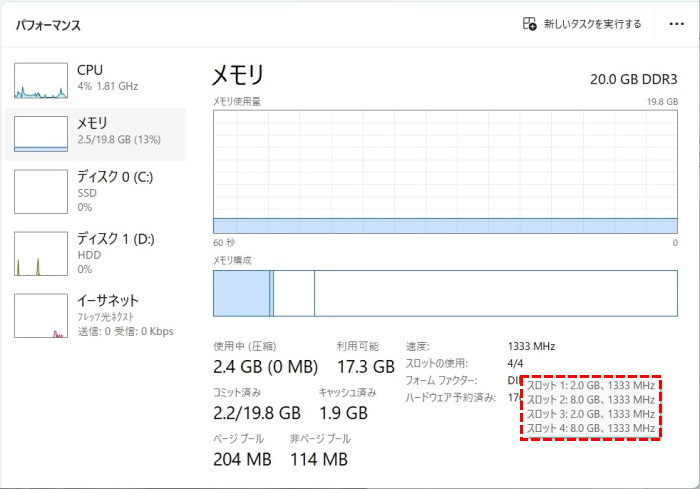Click the 使用中 (圧縮) value 2.4 GB
700x489 pixels.
click(x=265, y=367)
